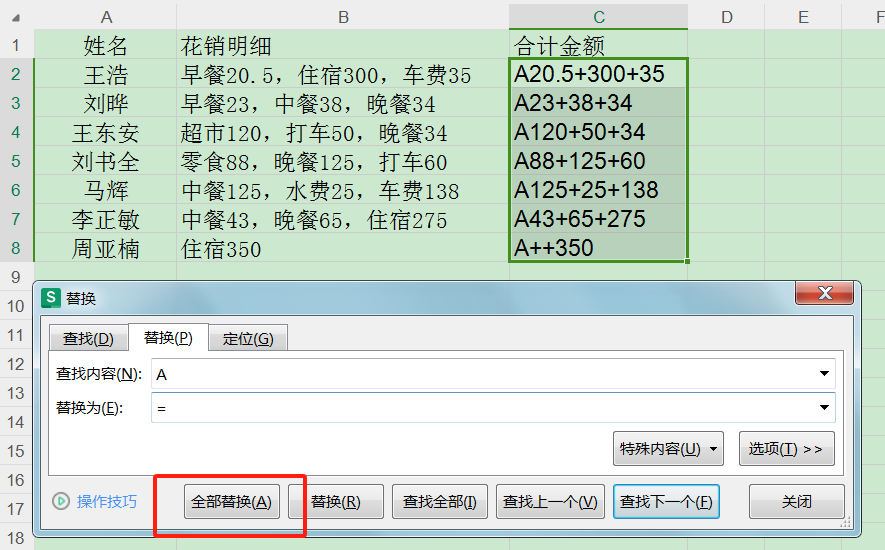Click cell A120+50+34
This screenshot has width=885, height=550.
pos(598,132)
